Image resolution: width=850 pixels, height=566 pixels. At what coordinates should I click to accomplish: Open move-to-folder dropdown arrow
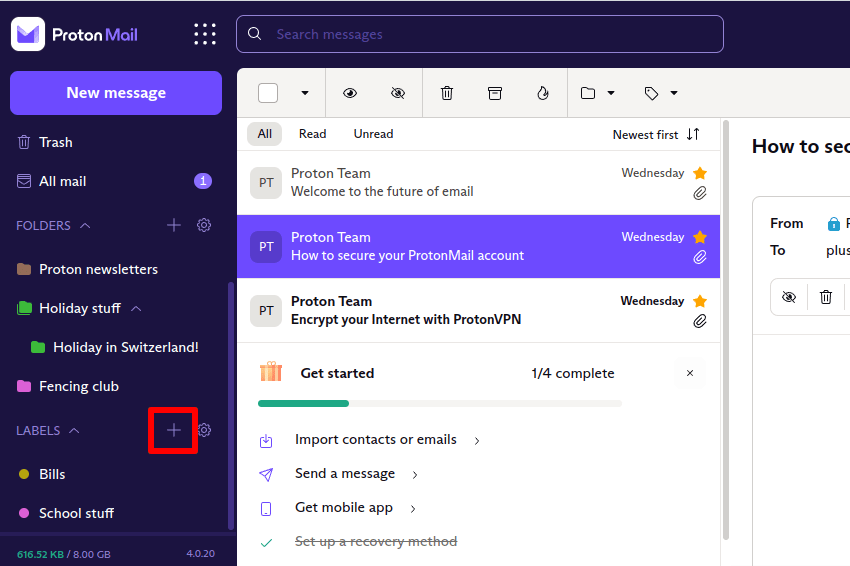611,93
